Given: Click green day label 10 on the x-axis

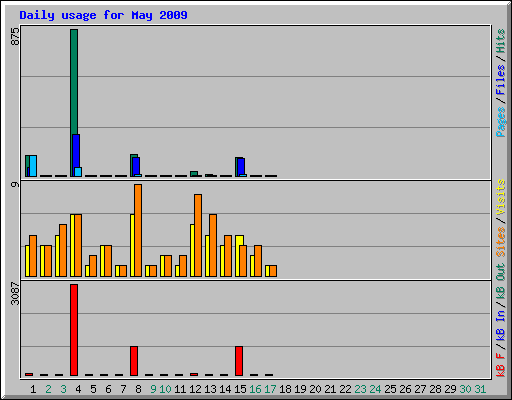Looking at the screenshot, I should point(165,389).
